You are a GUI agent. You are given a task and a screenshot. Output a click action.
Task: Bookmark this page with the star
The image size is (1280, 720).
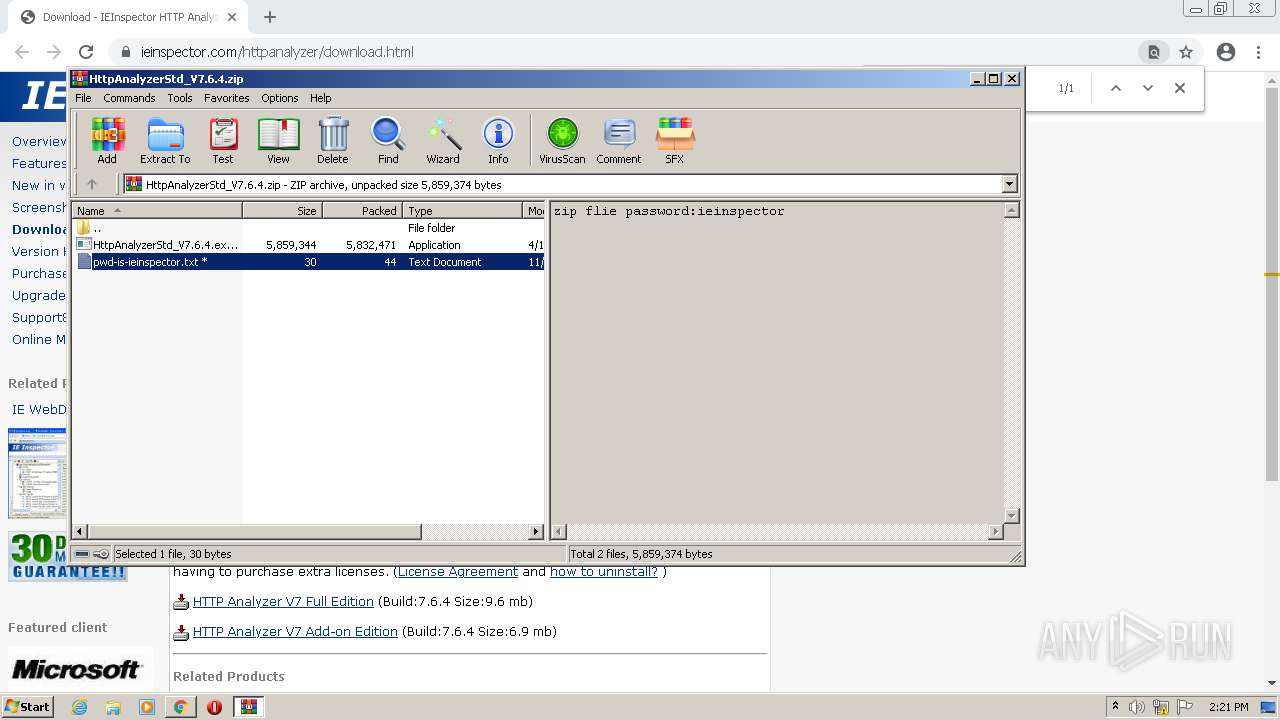point(1186,52)
